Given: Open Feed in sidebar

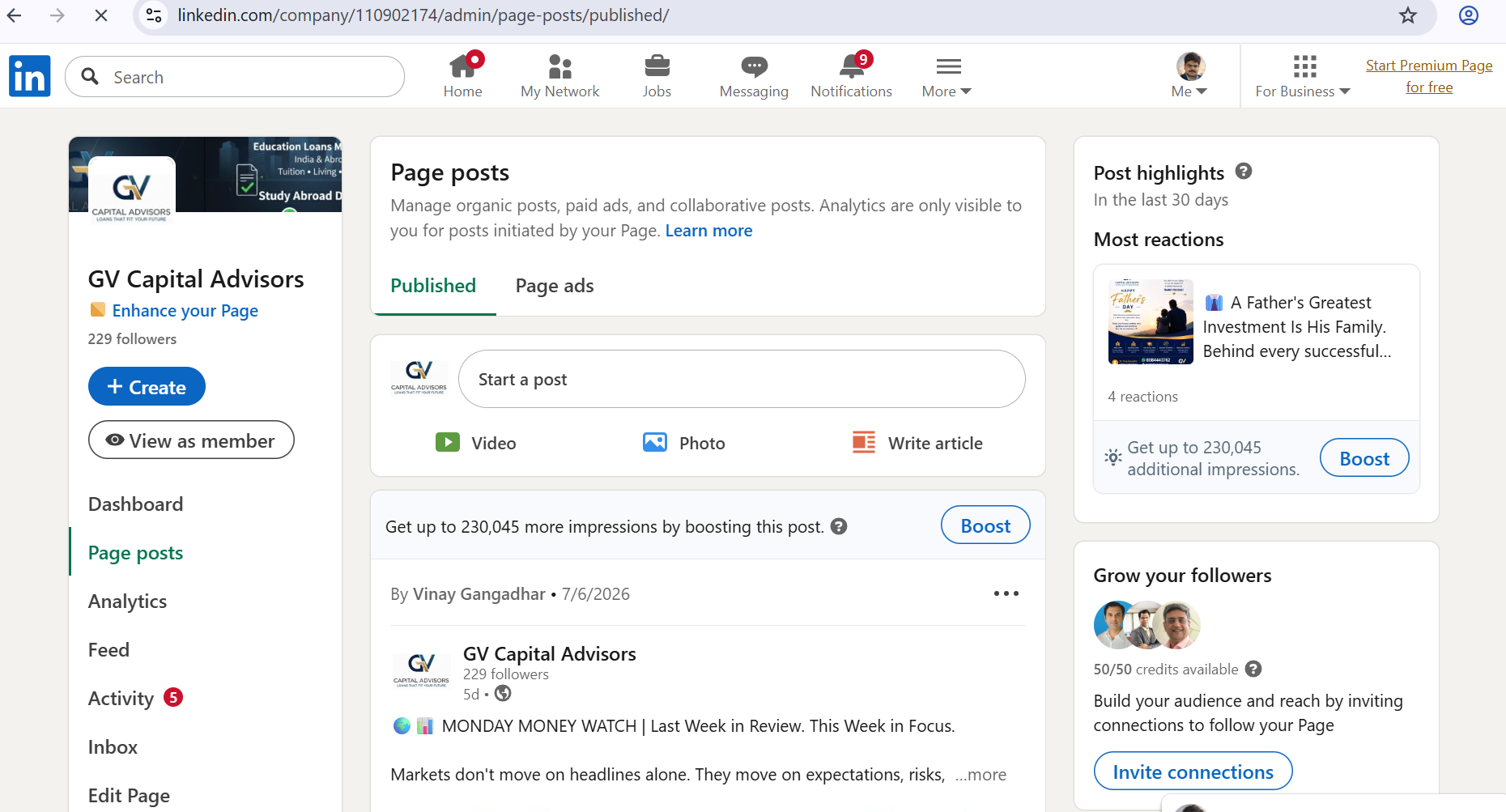Looking at the screenshot, I should [108, 650].
